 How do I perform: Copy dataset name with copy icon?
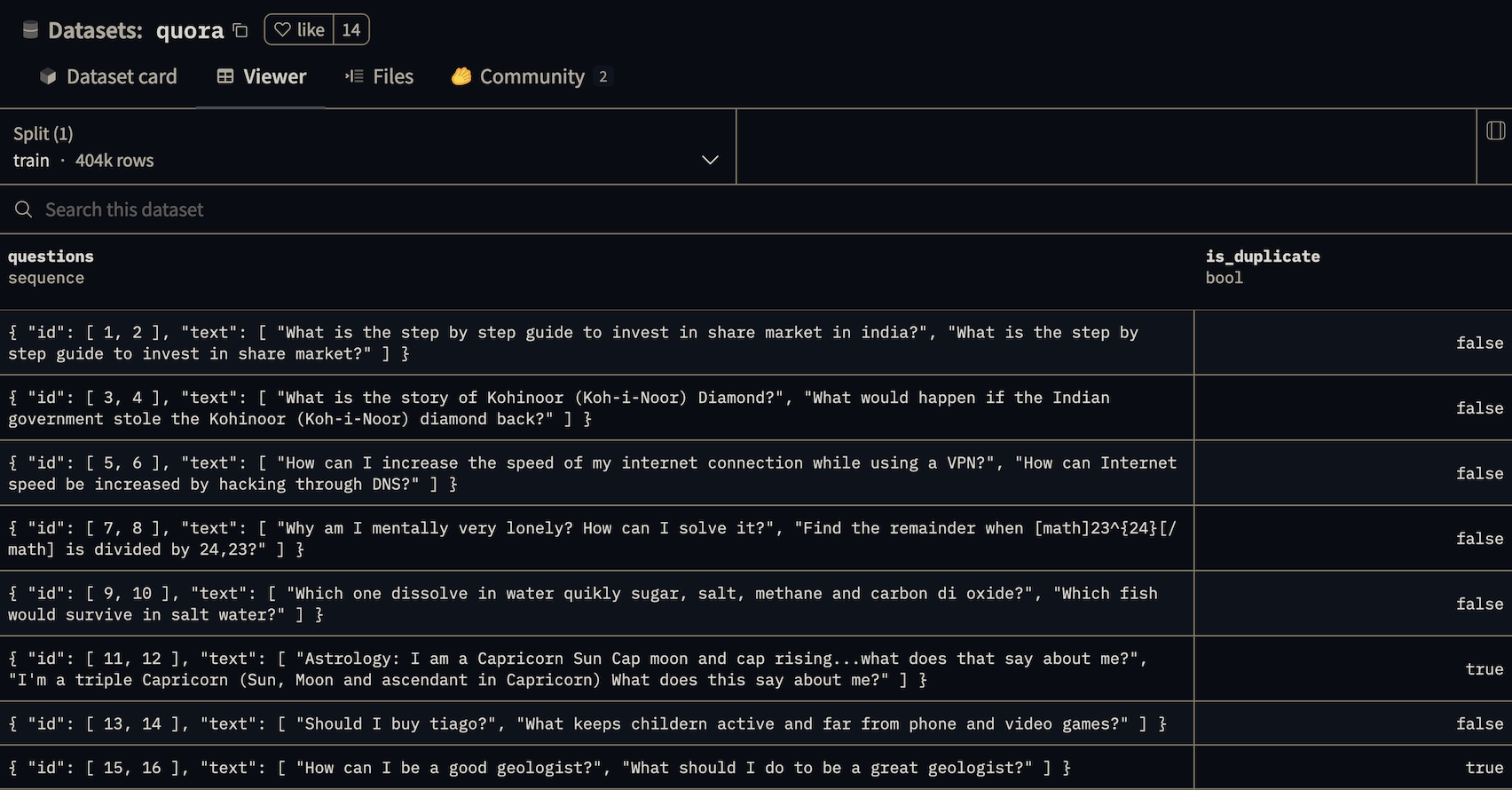240,30
